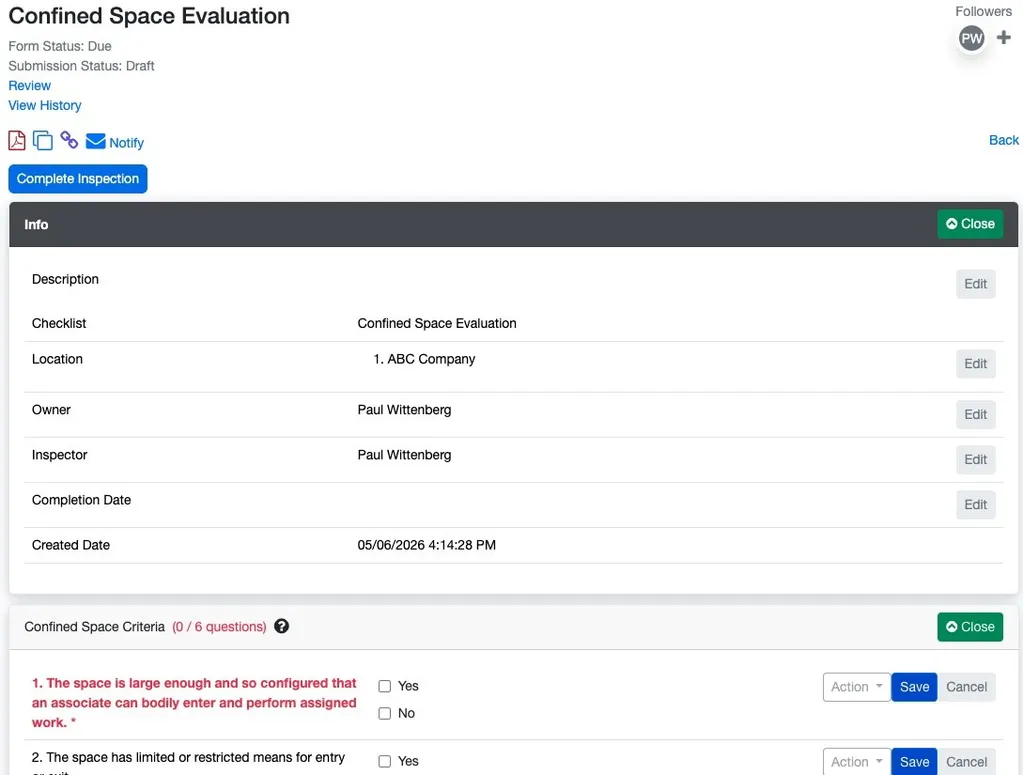The width and height of the screenshot is (1023, 775).
Task: Click Checklist value 'Confined Space Evaluation'
Action: [437, 324]
